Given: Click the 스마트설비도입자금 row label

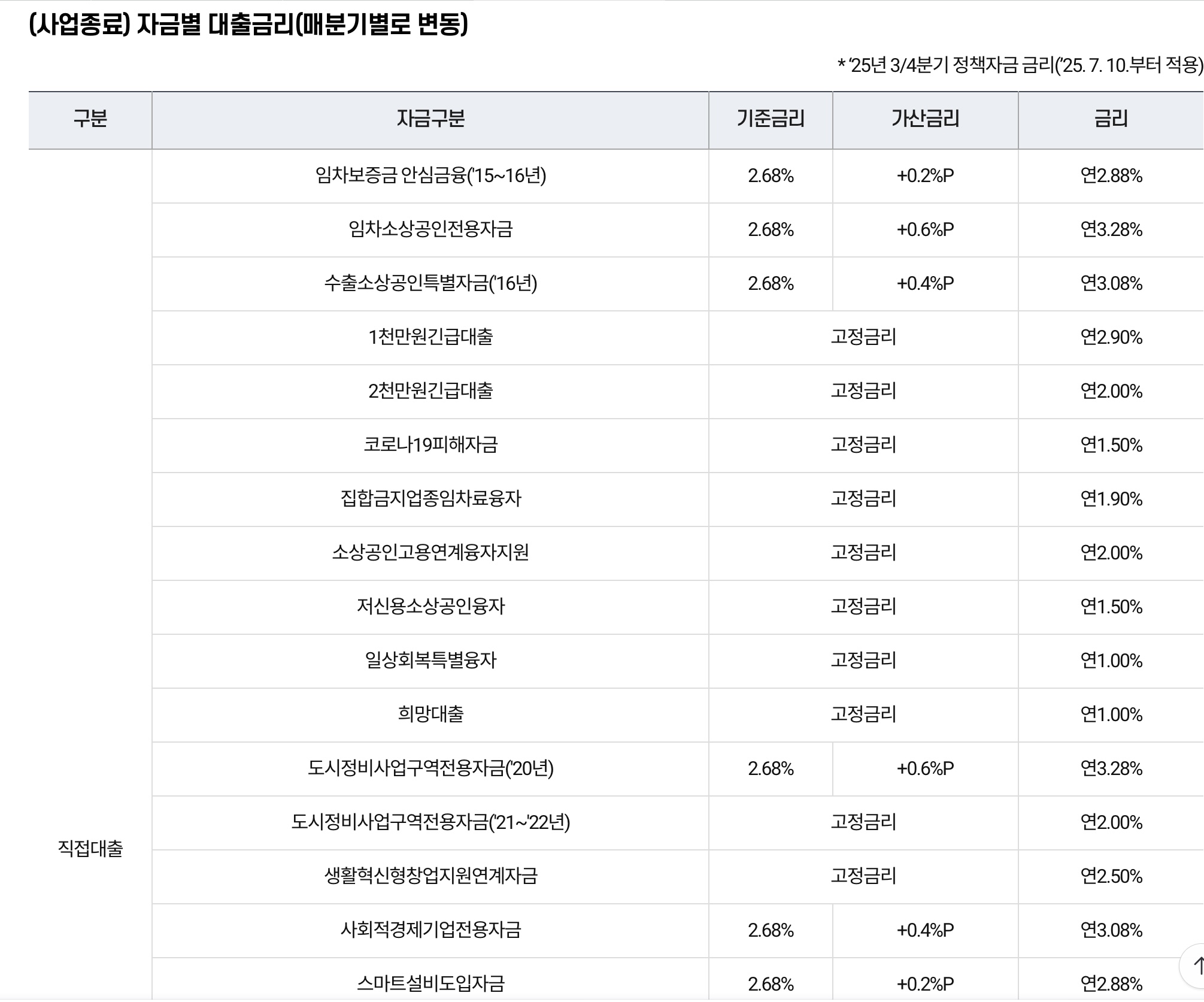Looking at the screenshot, I should coord(430,983).
